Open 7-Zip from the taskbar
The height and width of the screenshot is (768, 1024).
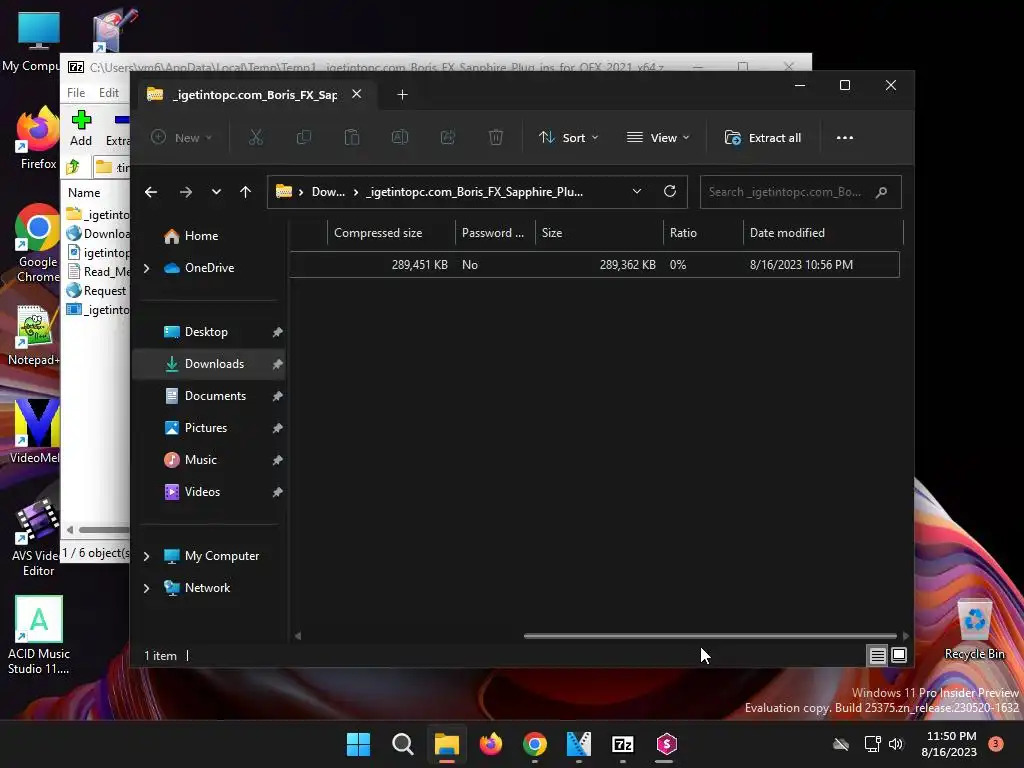pos(622,744)
